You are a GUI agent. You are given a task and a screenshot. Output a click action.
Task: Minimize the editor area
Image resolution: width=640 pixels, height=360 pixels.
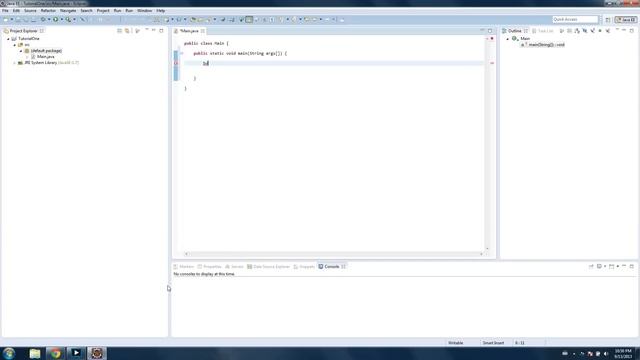tap(482, 31)
